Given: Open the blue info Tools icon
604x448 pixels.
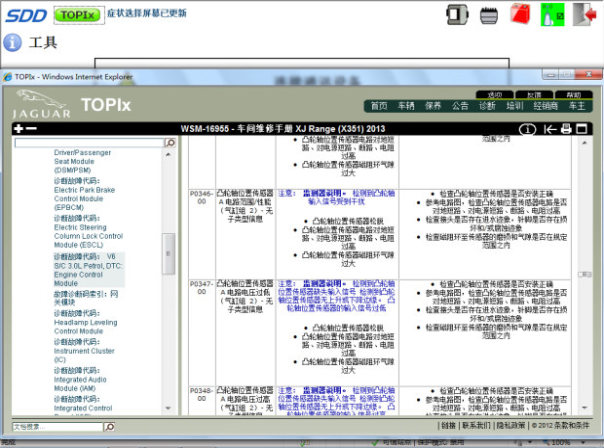Looking at the screenshot, I should pyautogui.click(x=12, y=42).
